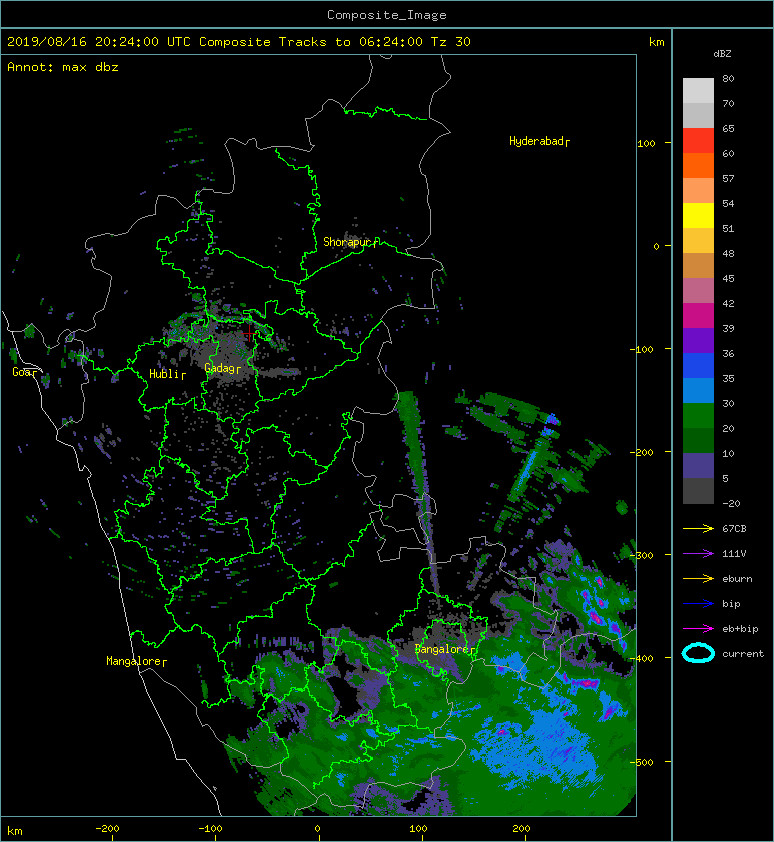Viewport: 774px width, 842px height.
Task: Click the -500 tick on the vertical axis
Action: click(x=641, y=763)
